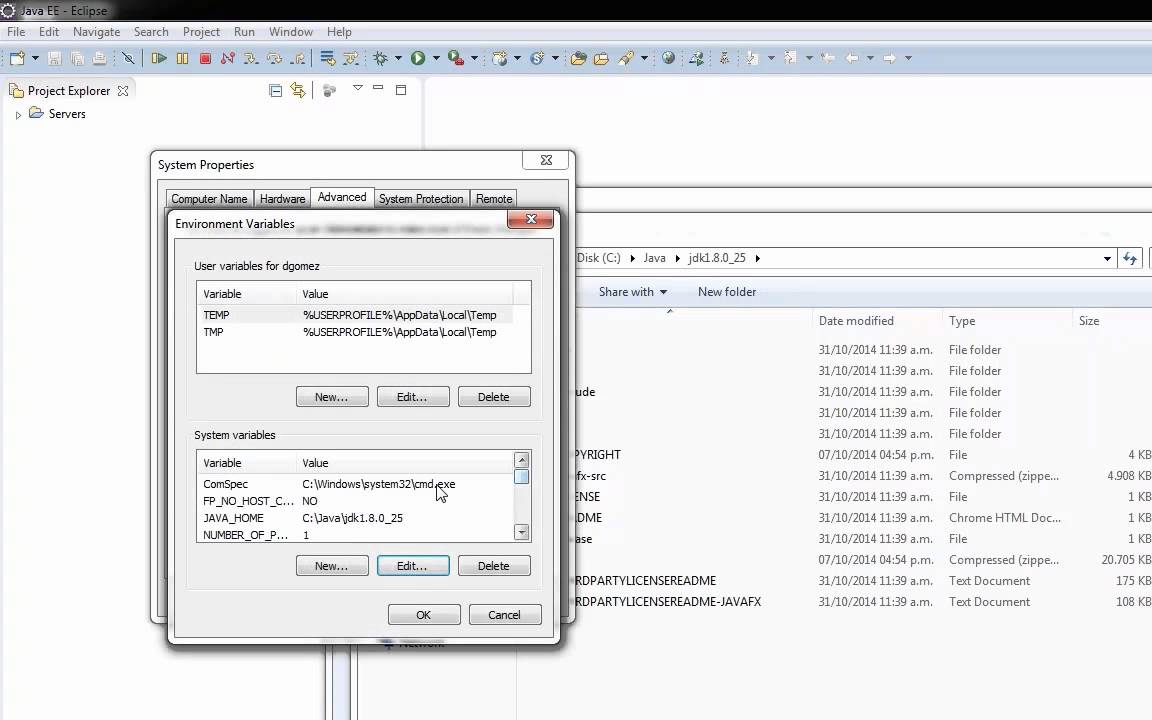Switch to the Remote tab
Screen dimensions: 1152x720
[x=494, y=198]
